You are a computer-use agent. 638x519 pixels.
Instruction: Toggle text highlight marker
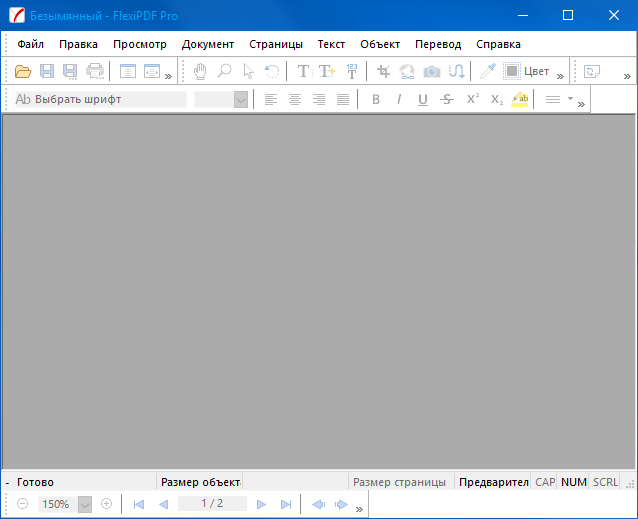(520, 99)
